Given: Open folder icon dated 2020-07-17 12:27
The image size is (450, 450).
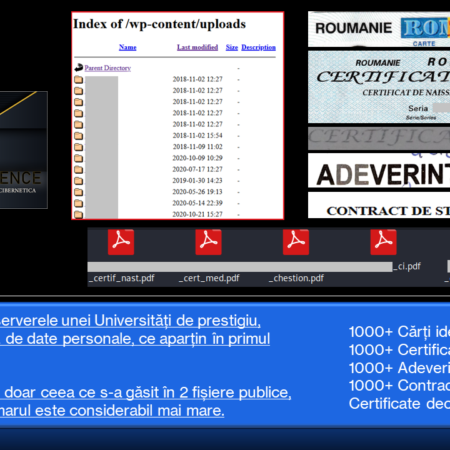Looking at the screenshot, I should [79, 170].
